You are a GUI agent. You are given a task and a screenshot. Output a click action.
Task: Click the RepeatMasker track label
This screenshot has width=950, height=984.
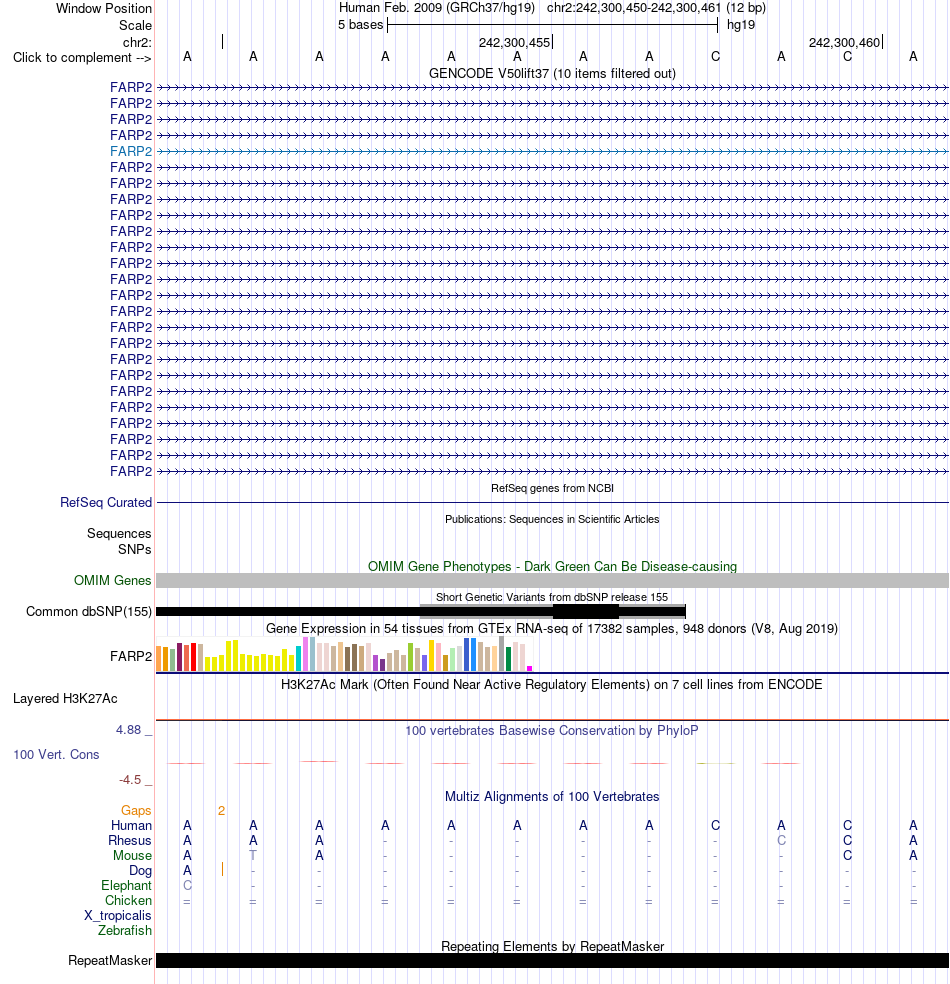pos(110,961)
